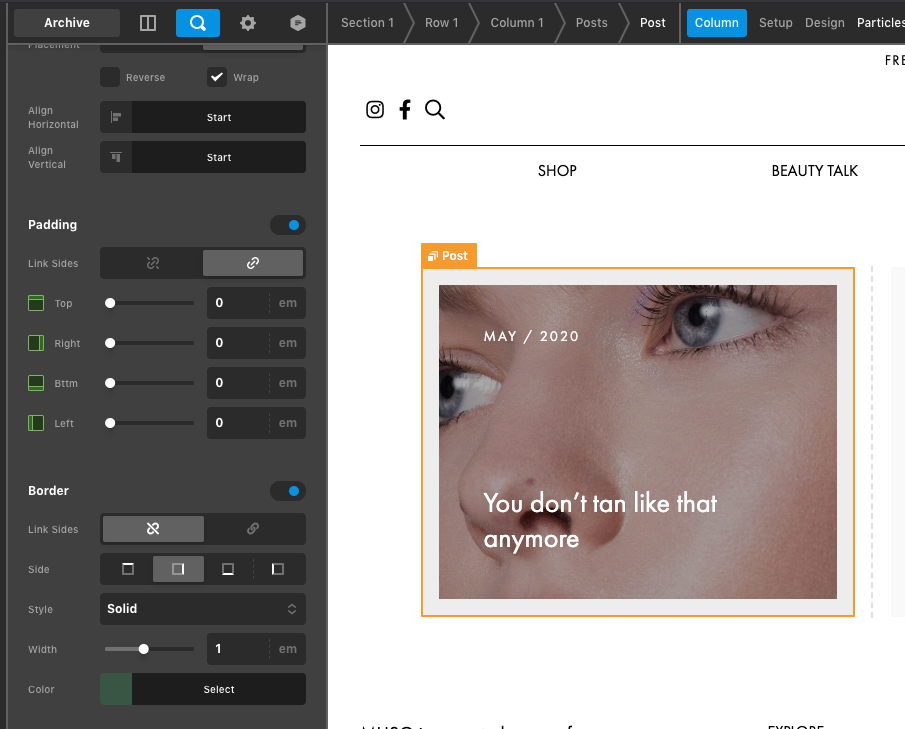Select Posts in the breadcrumb

[591, 23]
